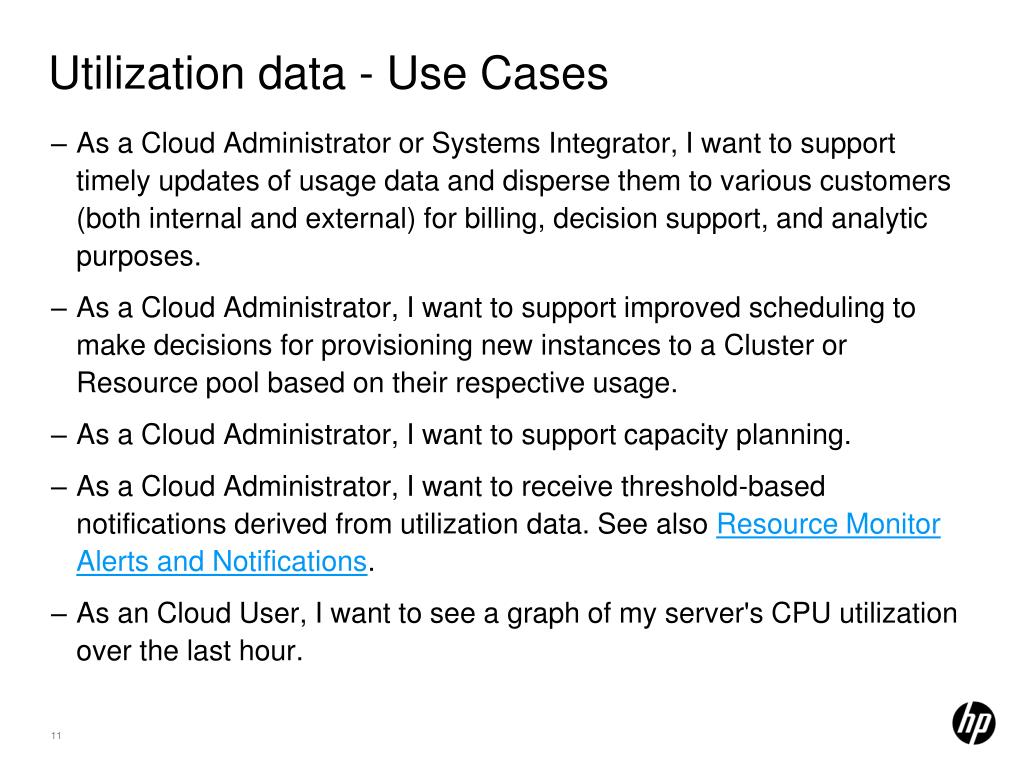Image resolution: width=1024 pixels, height=768 pixels.
Task: Click the slide title 'Utilization data - Use Cases'
Action: click(329, 75)
